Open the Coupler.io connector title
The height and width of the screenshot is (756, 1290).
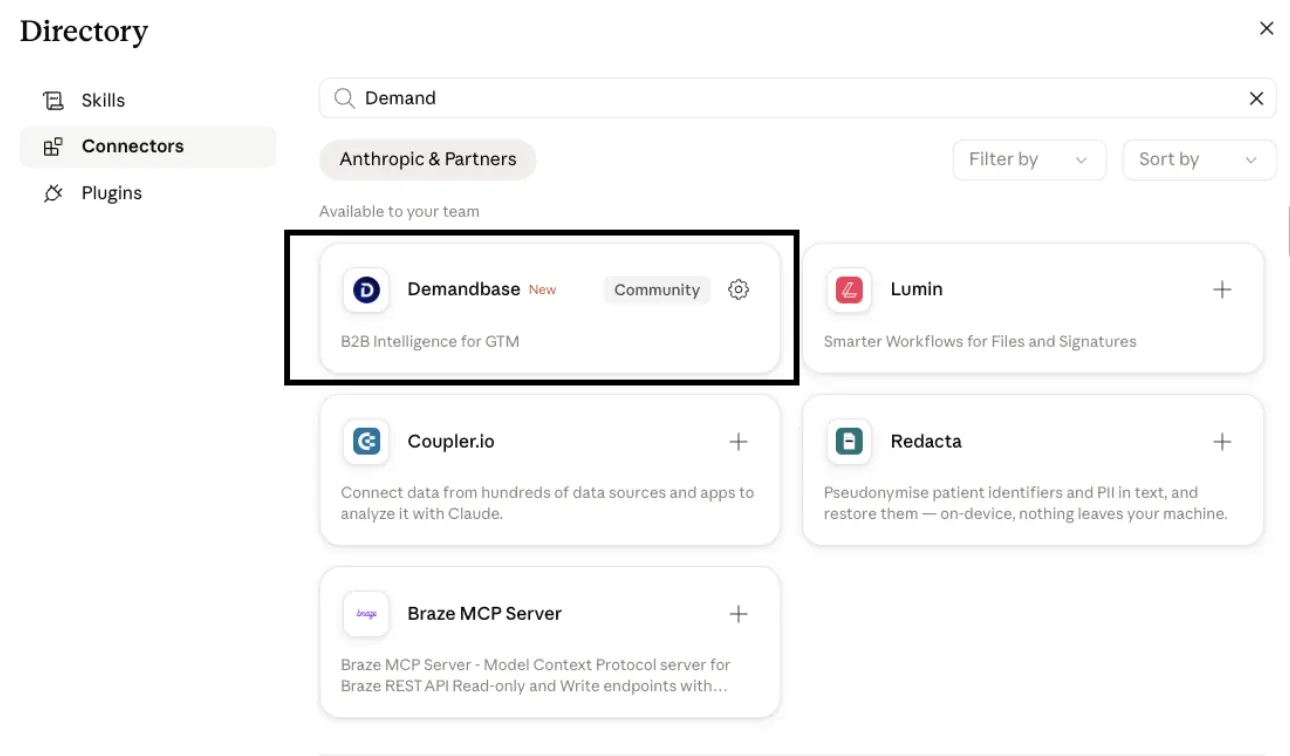[451, 441]
